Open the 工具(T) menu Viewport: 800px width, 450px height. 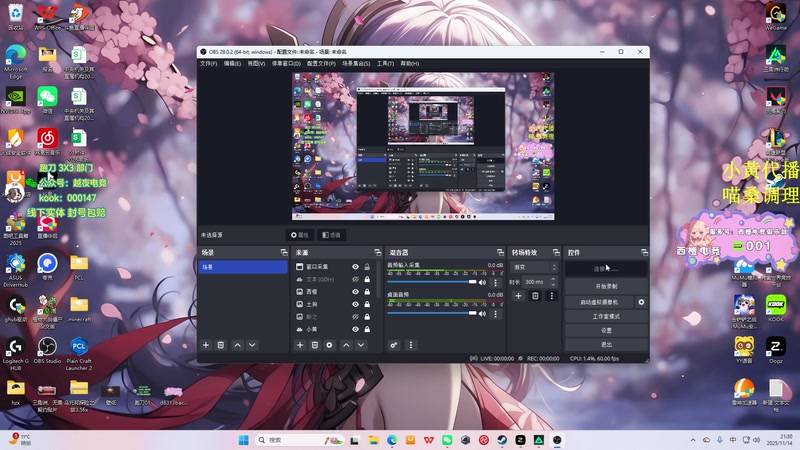tap(385, 63)
